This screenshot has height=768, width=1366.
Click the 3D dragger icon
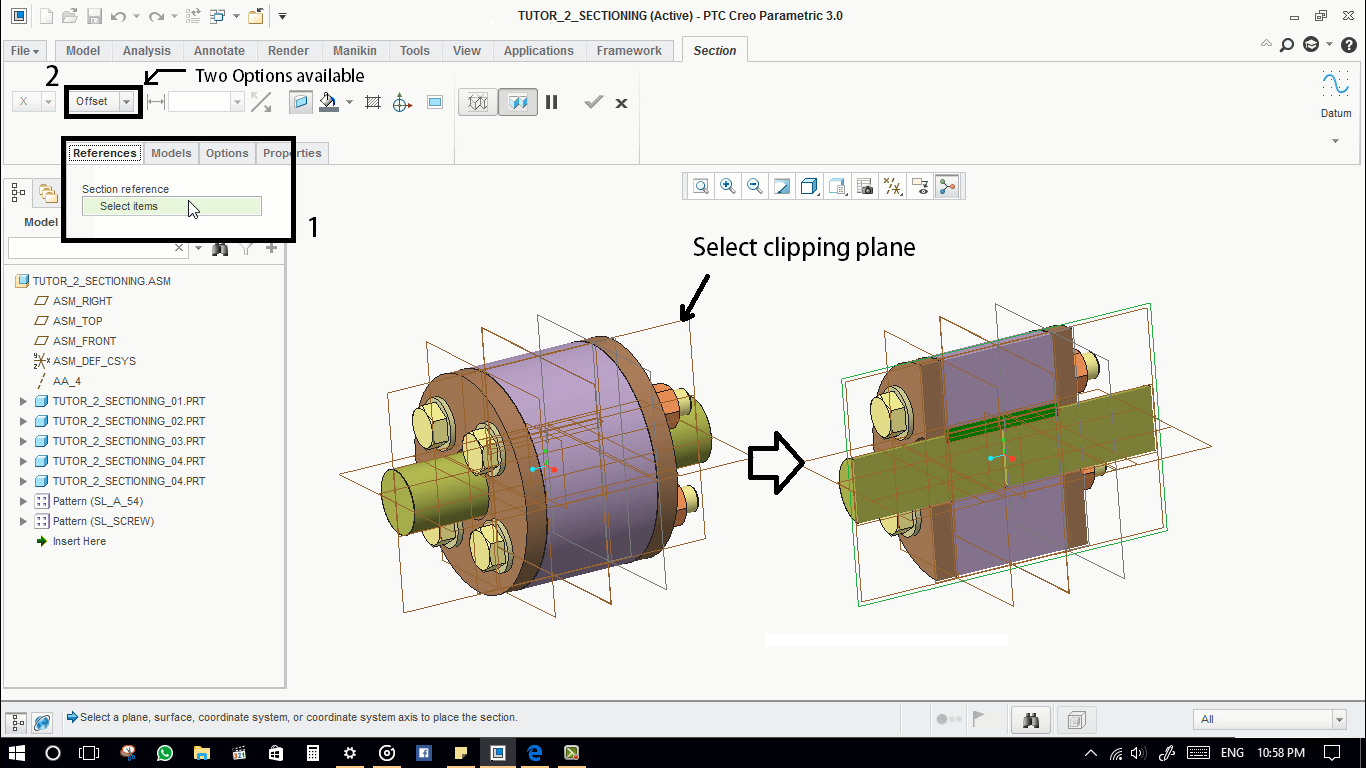[x=402, y=102]
